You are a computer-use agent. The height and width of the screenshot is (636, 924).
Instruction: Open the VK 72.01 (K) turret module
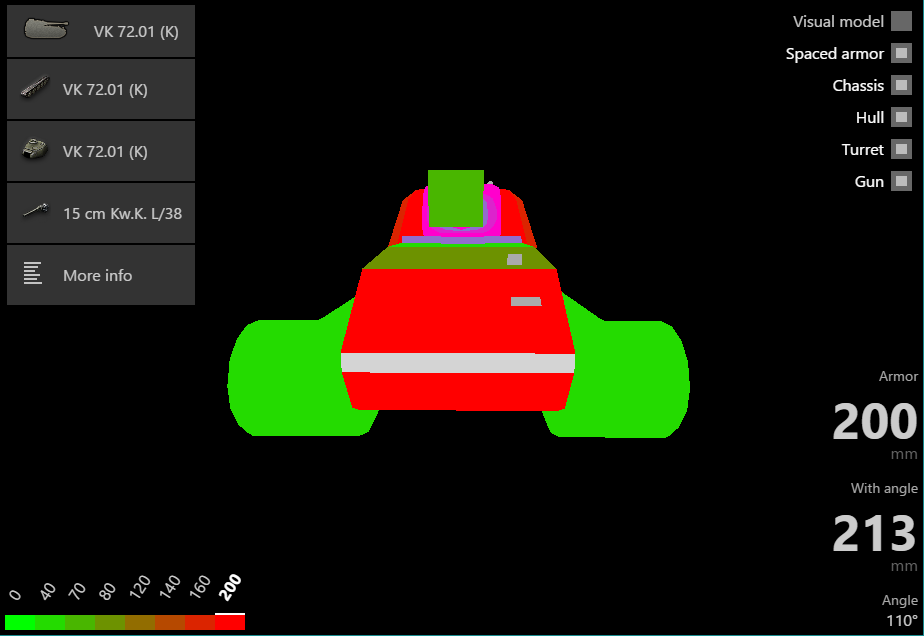pyautogui.click(x=101, y=151)
